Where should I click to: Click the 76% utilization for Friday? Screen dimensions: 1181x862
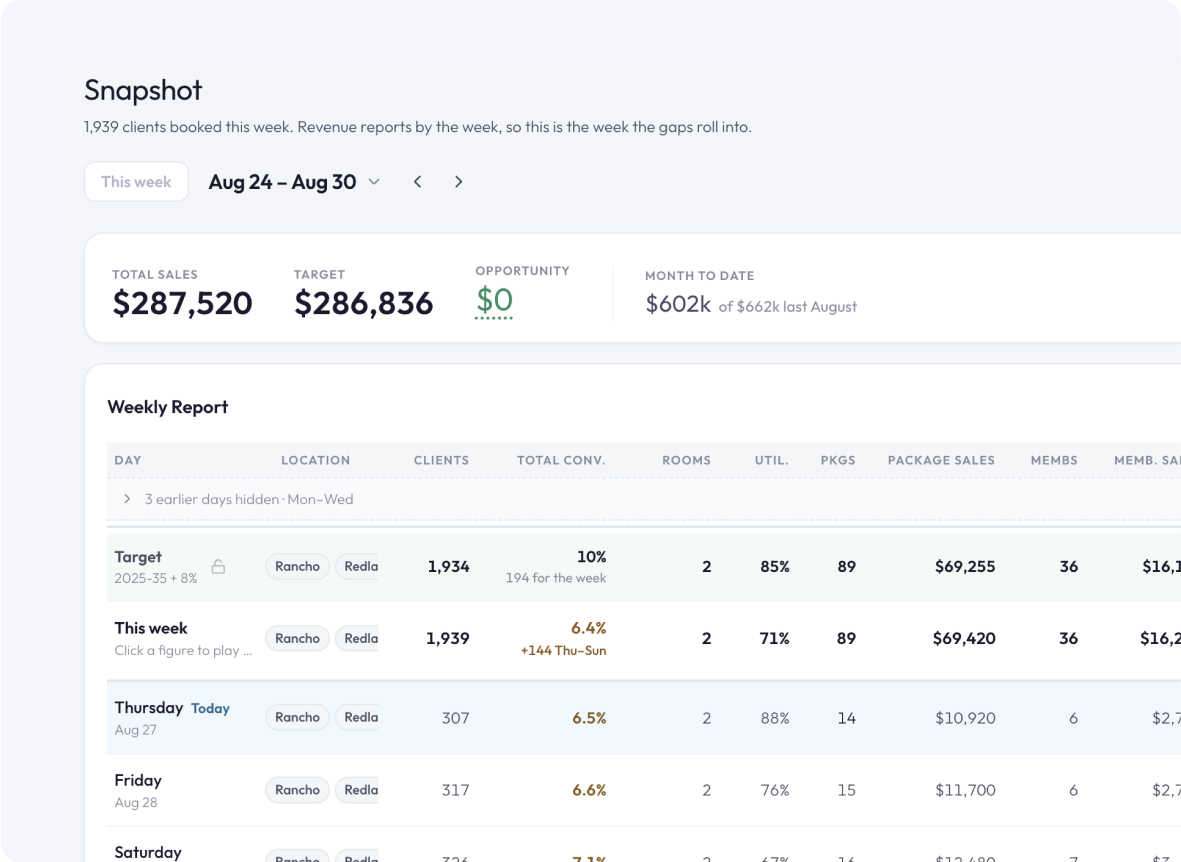pos(775,790)
